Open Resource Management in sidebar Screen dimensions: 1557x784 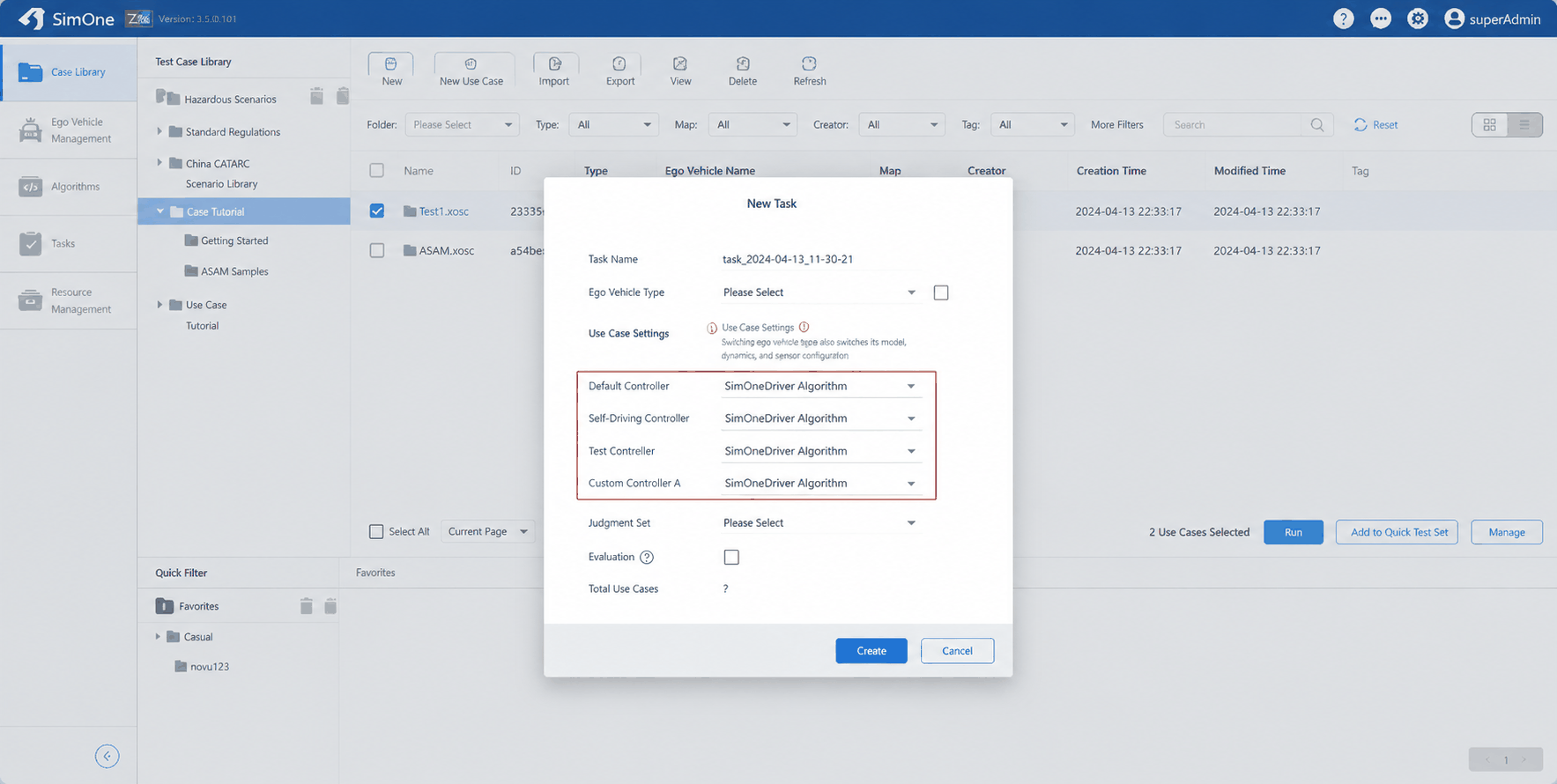tap(69, 300)
